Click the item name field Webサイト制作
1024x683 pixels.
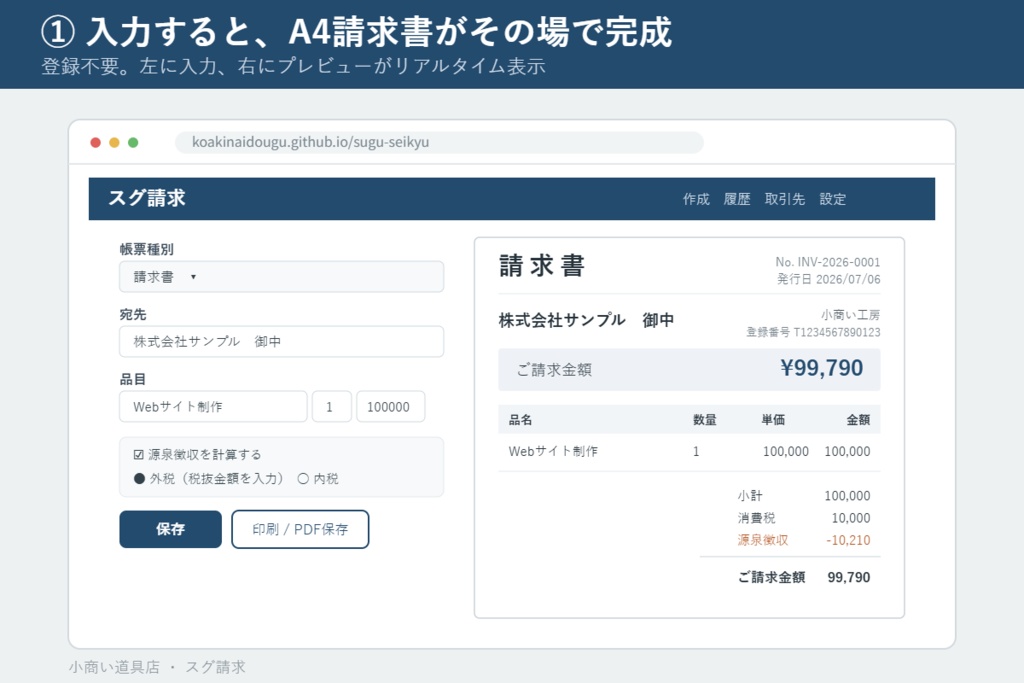tap(213, 407)
